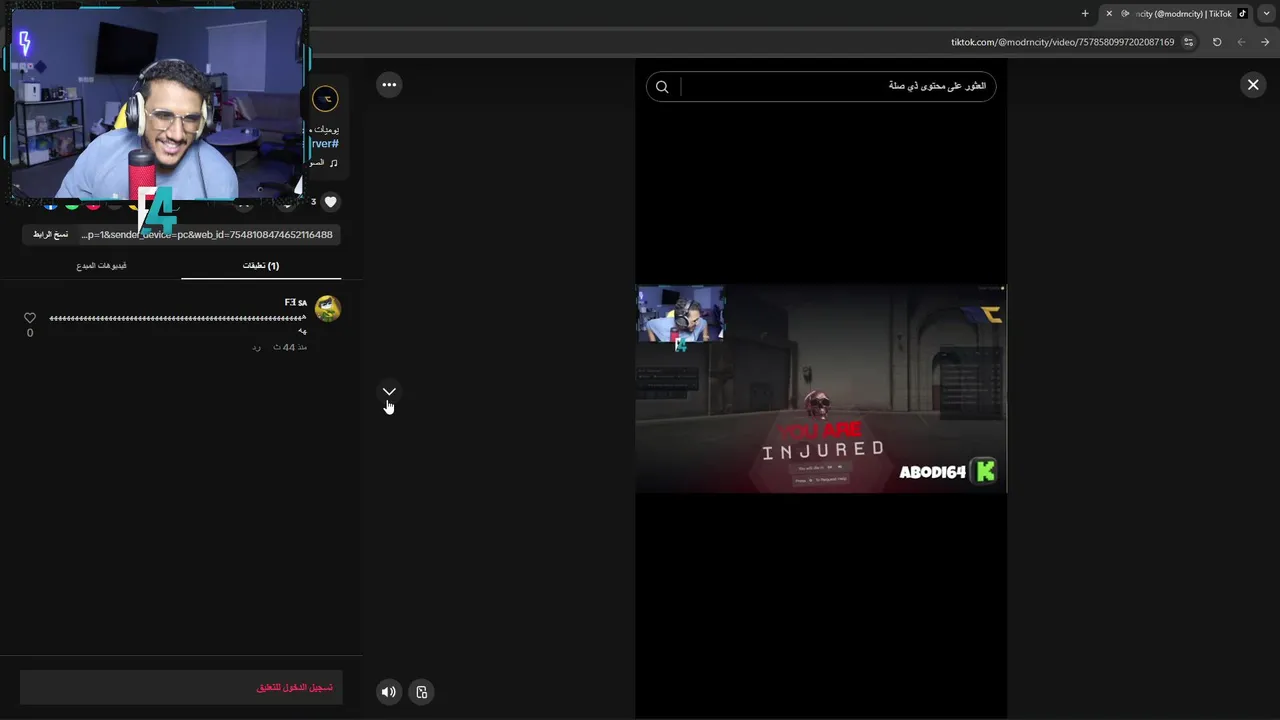1280x720 pixels.
Task: Click the video player frame to pause
Action: 820,389
